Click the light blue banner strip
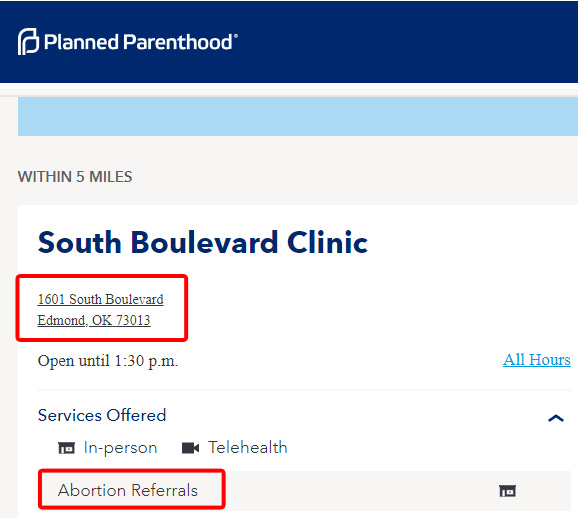The image size is (578, 518). (298, 117)
